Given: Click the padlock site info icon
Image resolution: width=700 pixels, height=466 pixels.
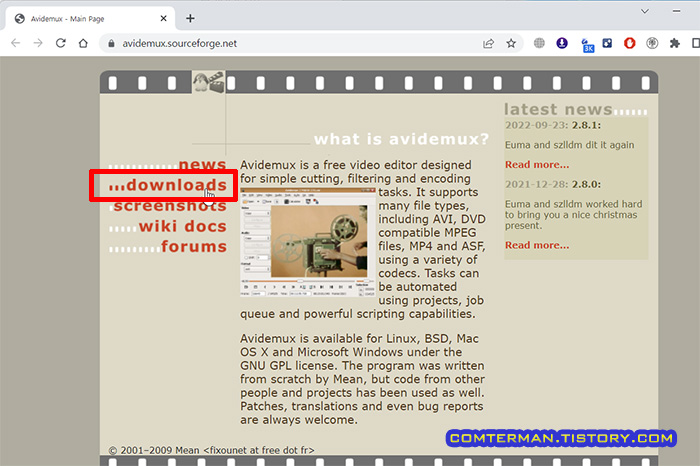Looking at the screenshot, I should [112, 43].
